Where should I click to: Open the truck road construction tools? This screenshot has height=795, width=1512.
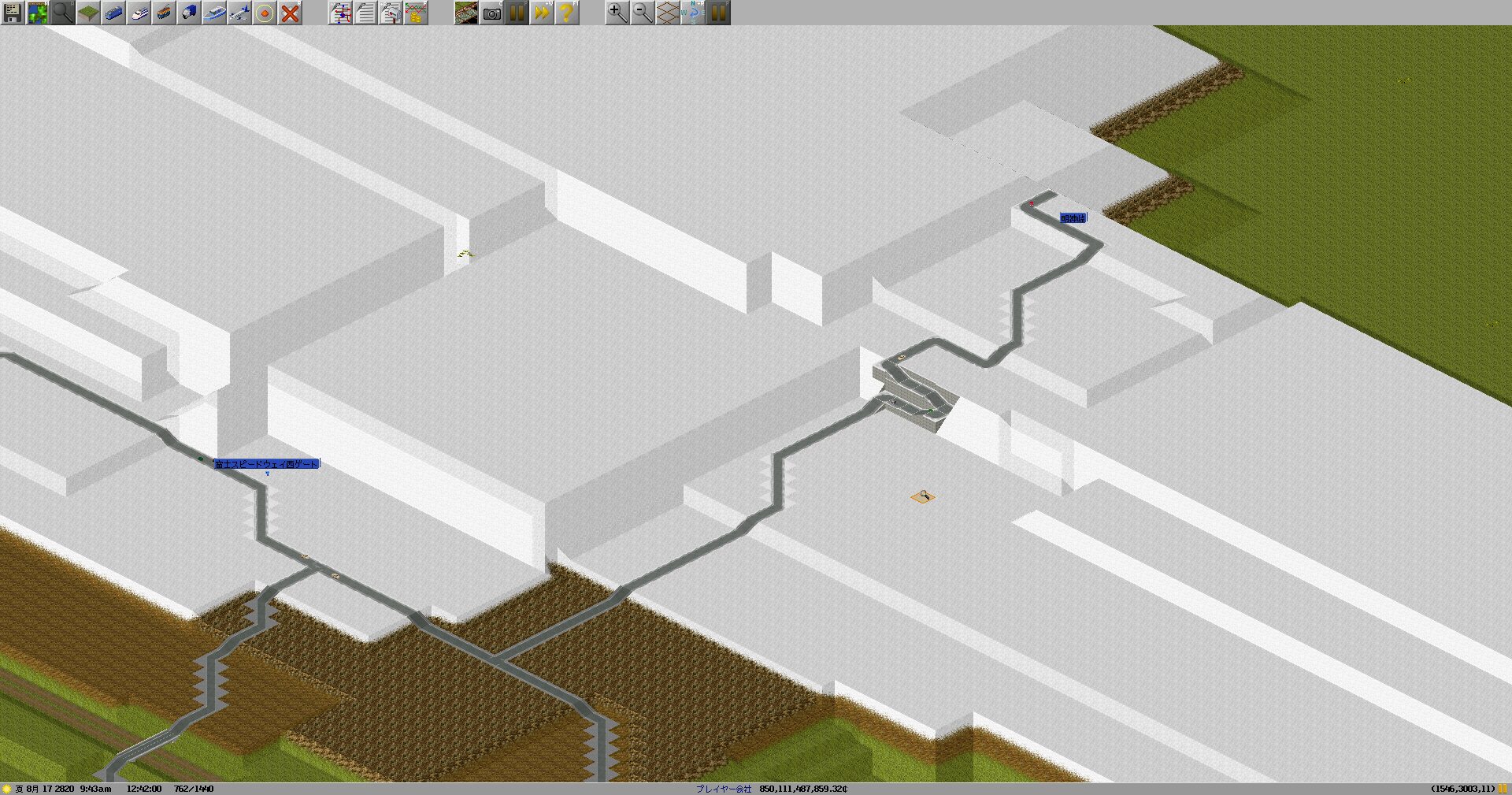(x=189, y=13)
